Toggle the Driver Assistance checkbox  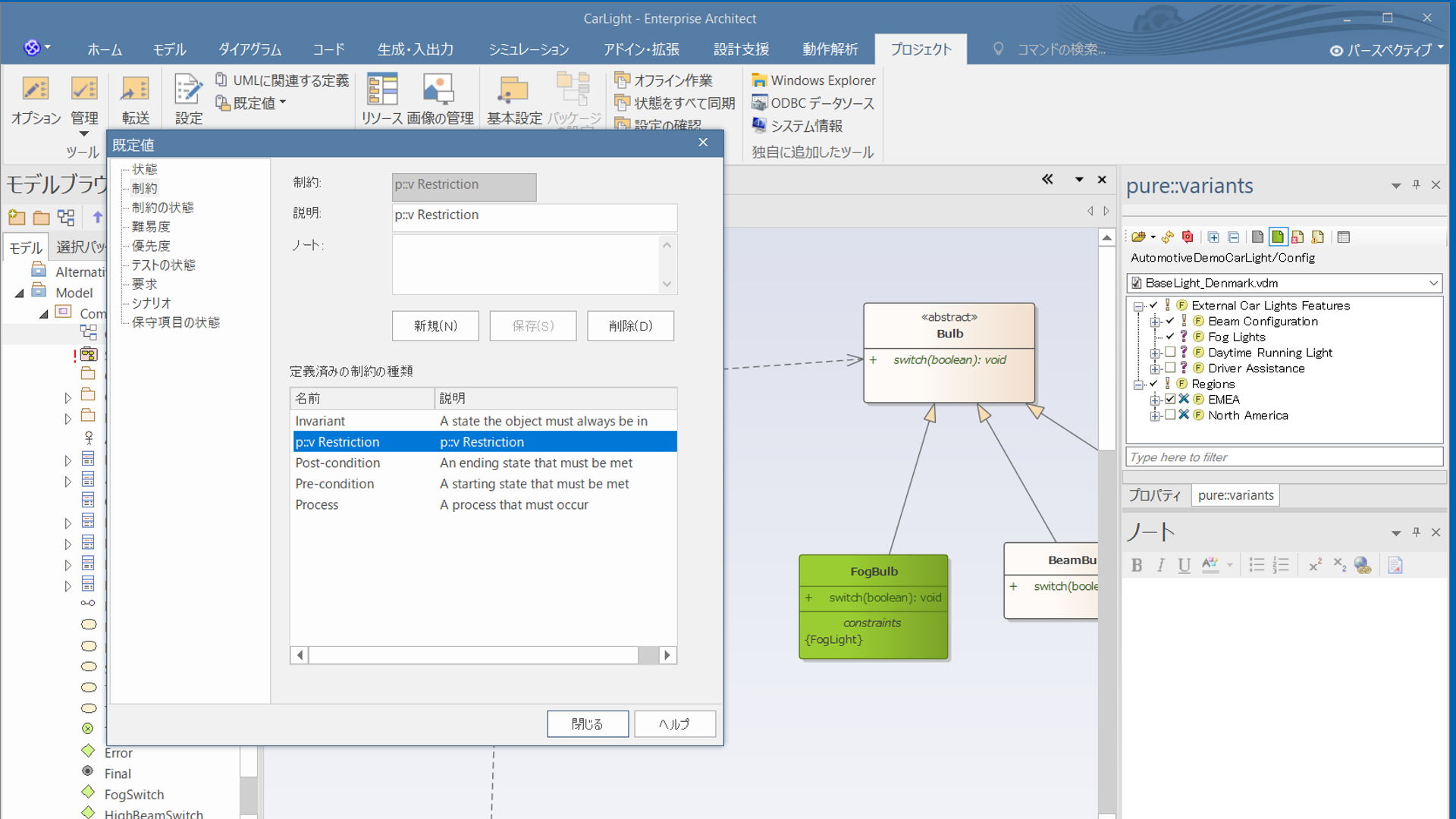pyautogui.click(x=1170, y=368)
